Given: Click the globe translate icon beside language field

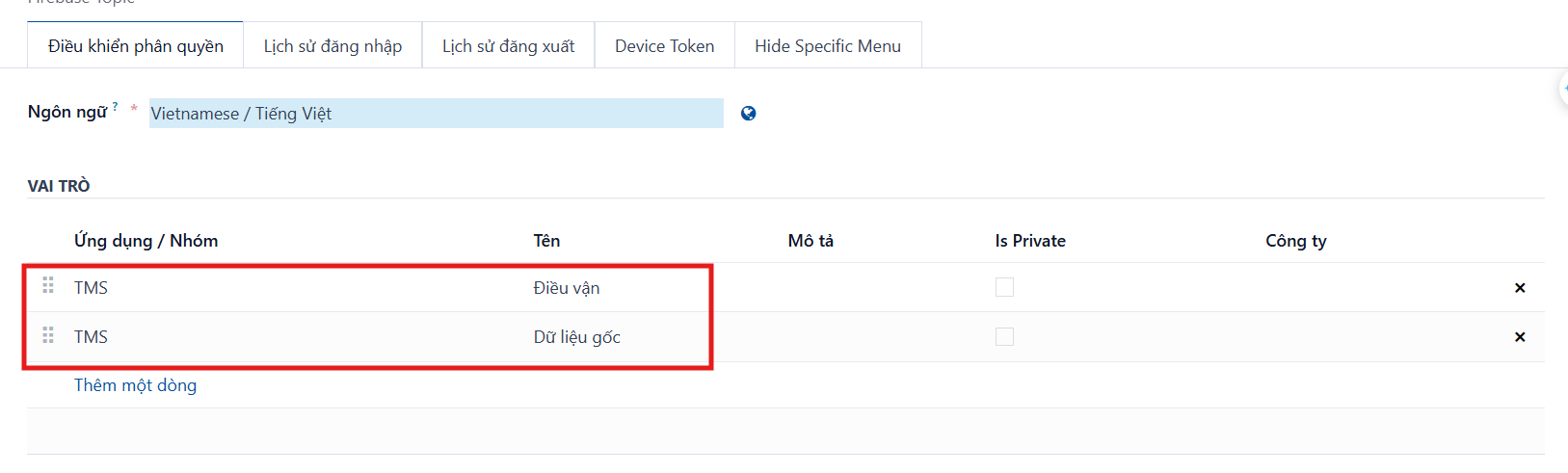Looking at the screenshot, I should pyautogui.click(x=748, y=114).
